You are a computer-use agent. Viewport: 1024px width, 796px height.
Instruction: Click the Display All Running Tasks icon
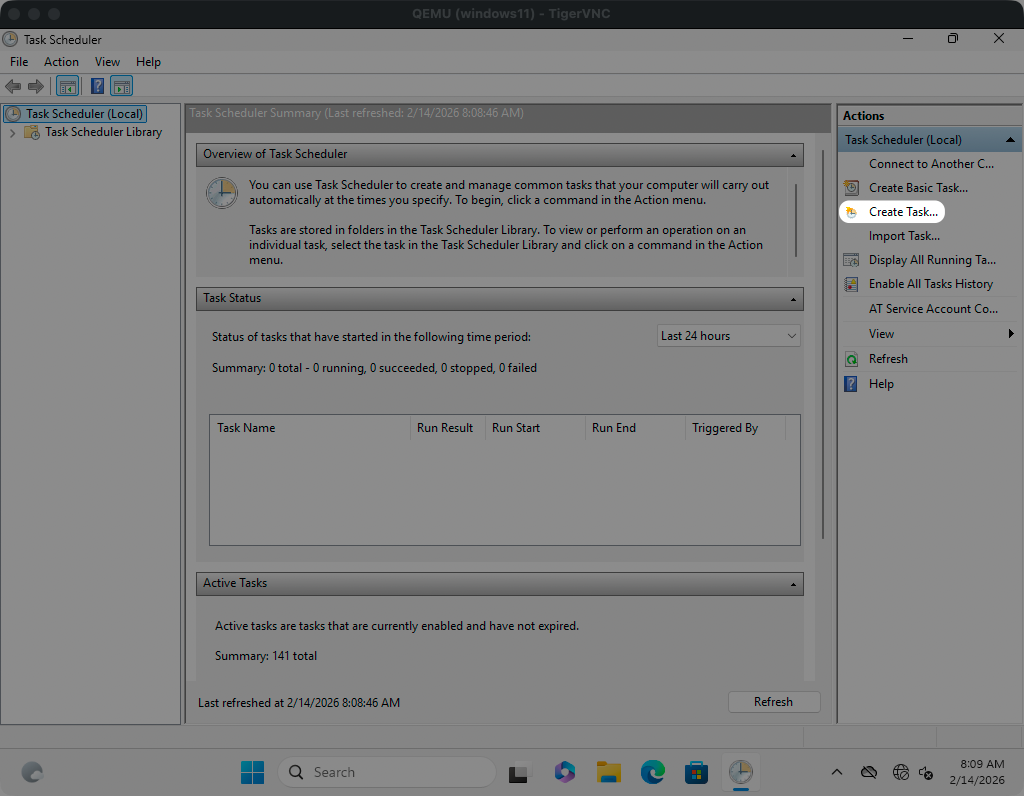[x=851, y=260]
